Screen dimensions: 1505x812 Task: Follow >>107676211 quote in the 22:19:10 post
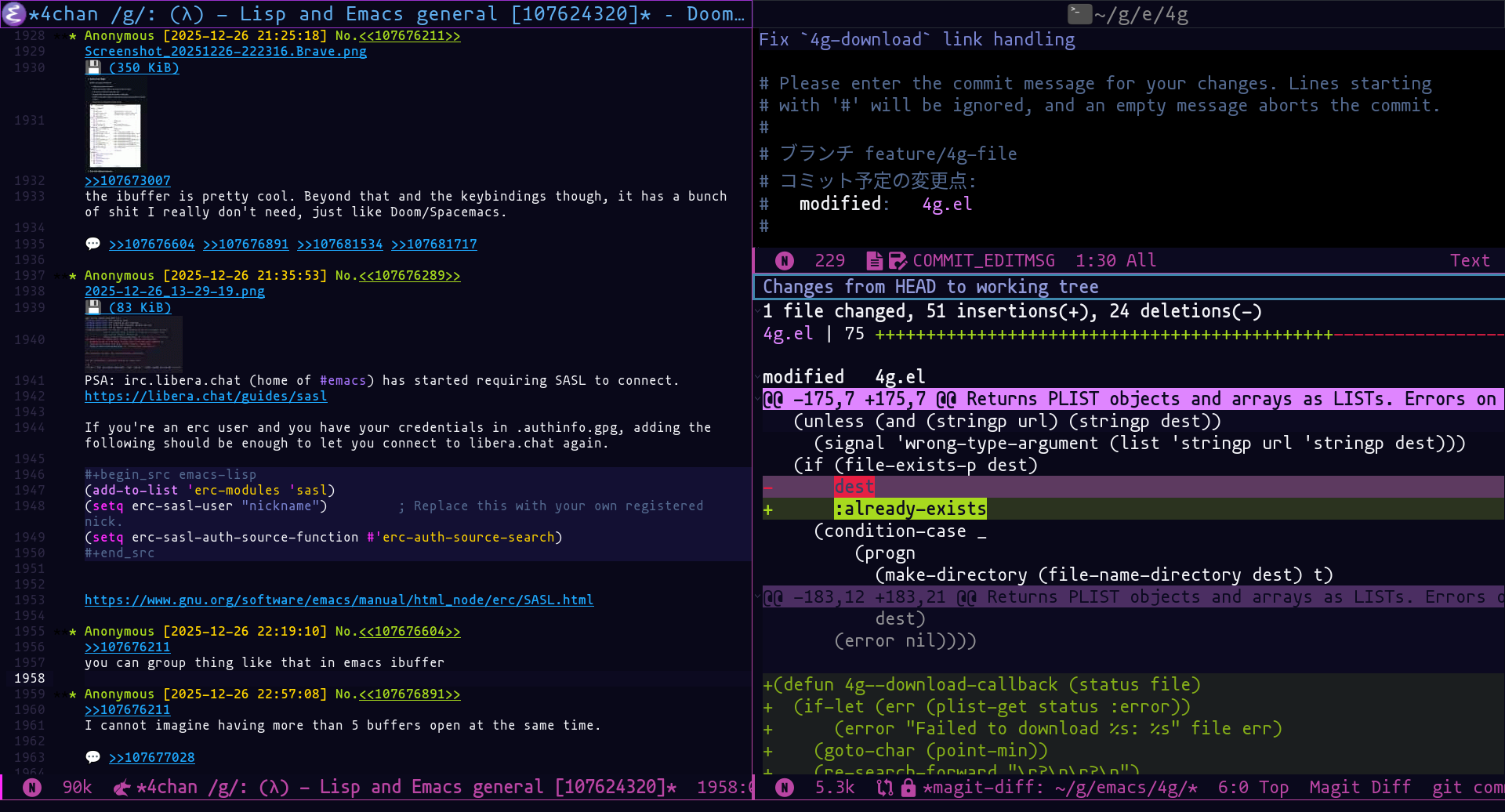click(x=128, y=647)
